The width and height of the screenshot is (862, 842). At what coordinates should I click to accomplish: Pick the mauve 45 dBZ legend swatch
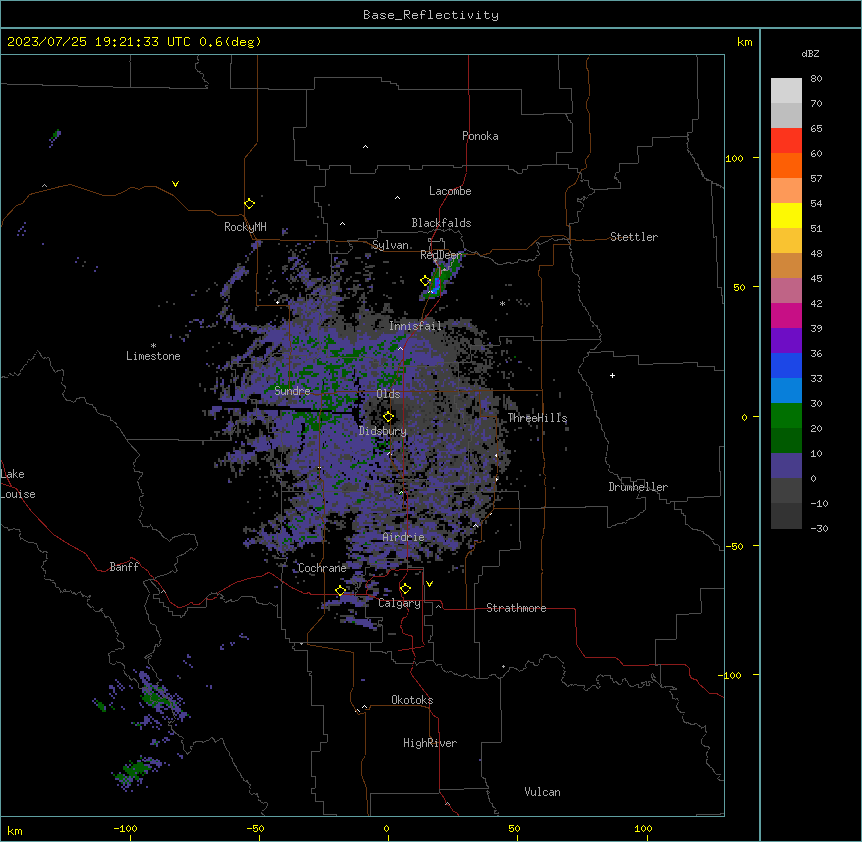click(786, 291)
